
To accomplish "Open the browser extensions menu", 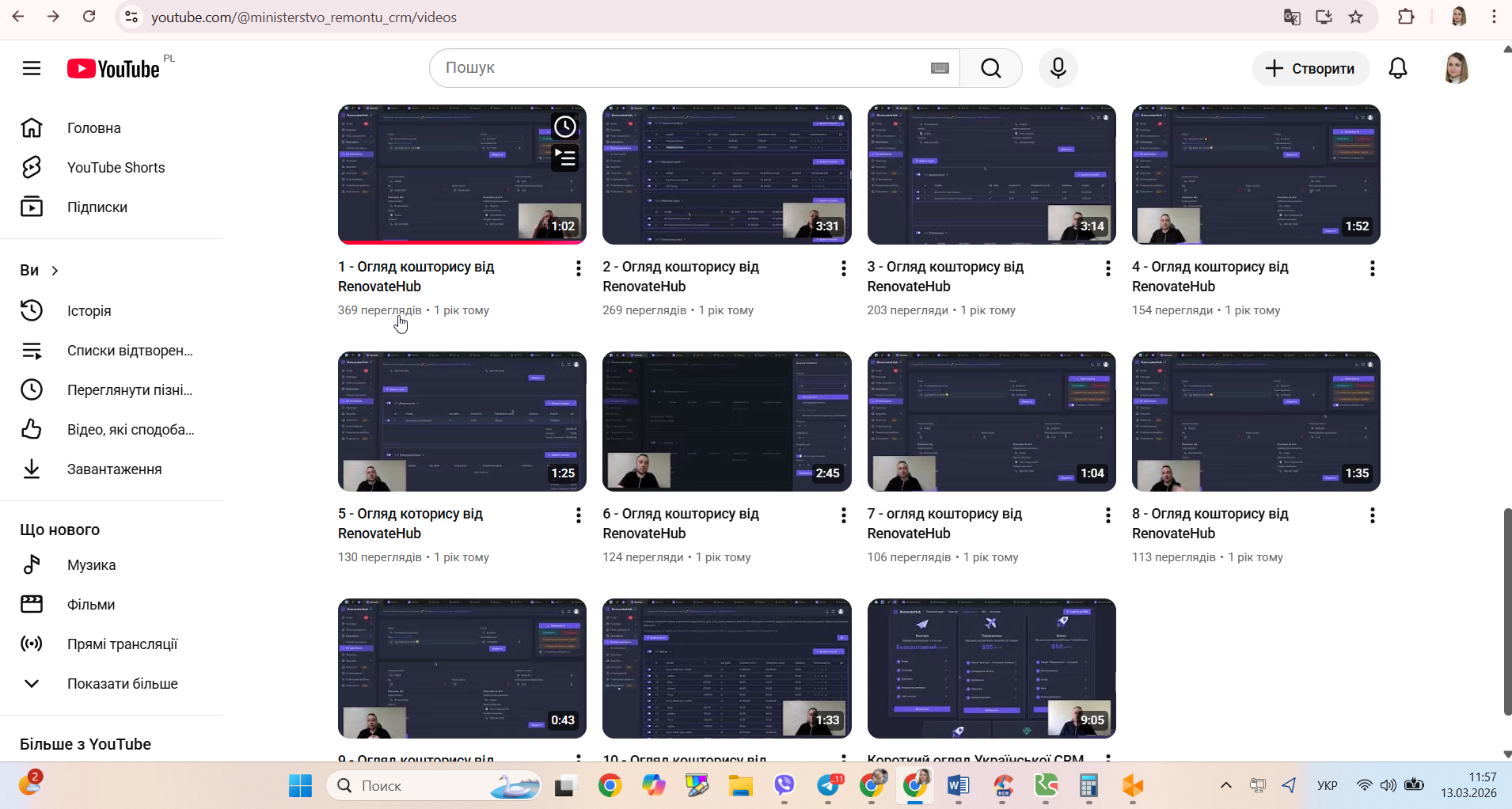I will 1406,17.
